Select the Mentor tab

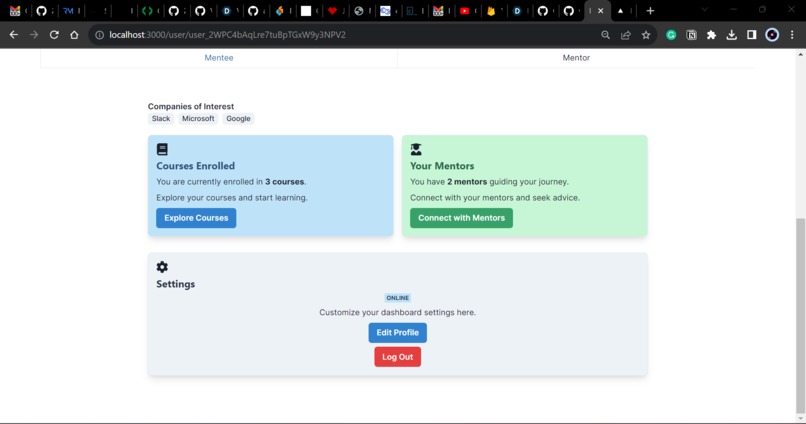click(x=576, y=58)
